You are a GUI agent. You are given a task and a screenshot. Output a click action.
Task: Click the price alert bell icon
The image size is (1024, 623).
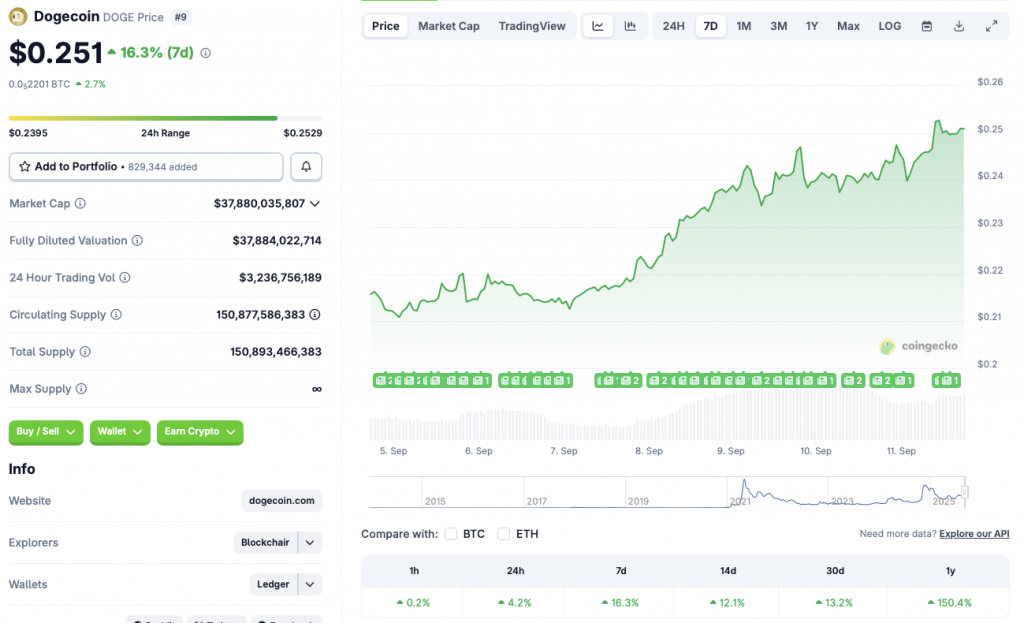pos(306,167)
